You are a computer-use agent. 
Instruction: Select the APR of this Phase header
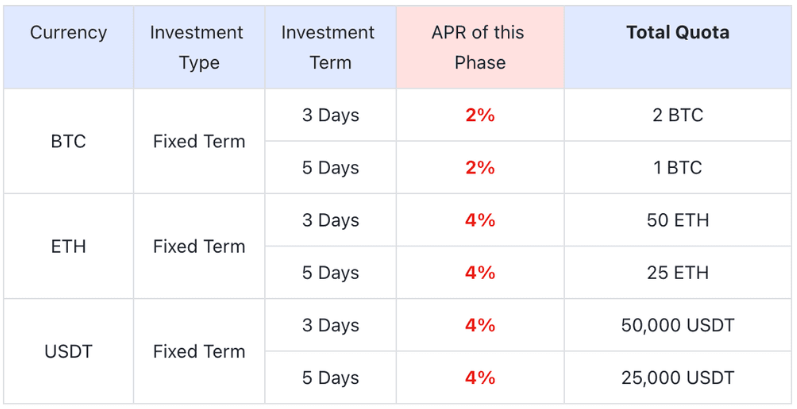tap(479, 47)
